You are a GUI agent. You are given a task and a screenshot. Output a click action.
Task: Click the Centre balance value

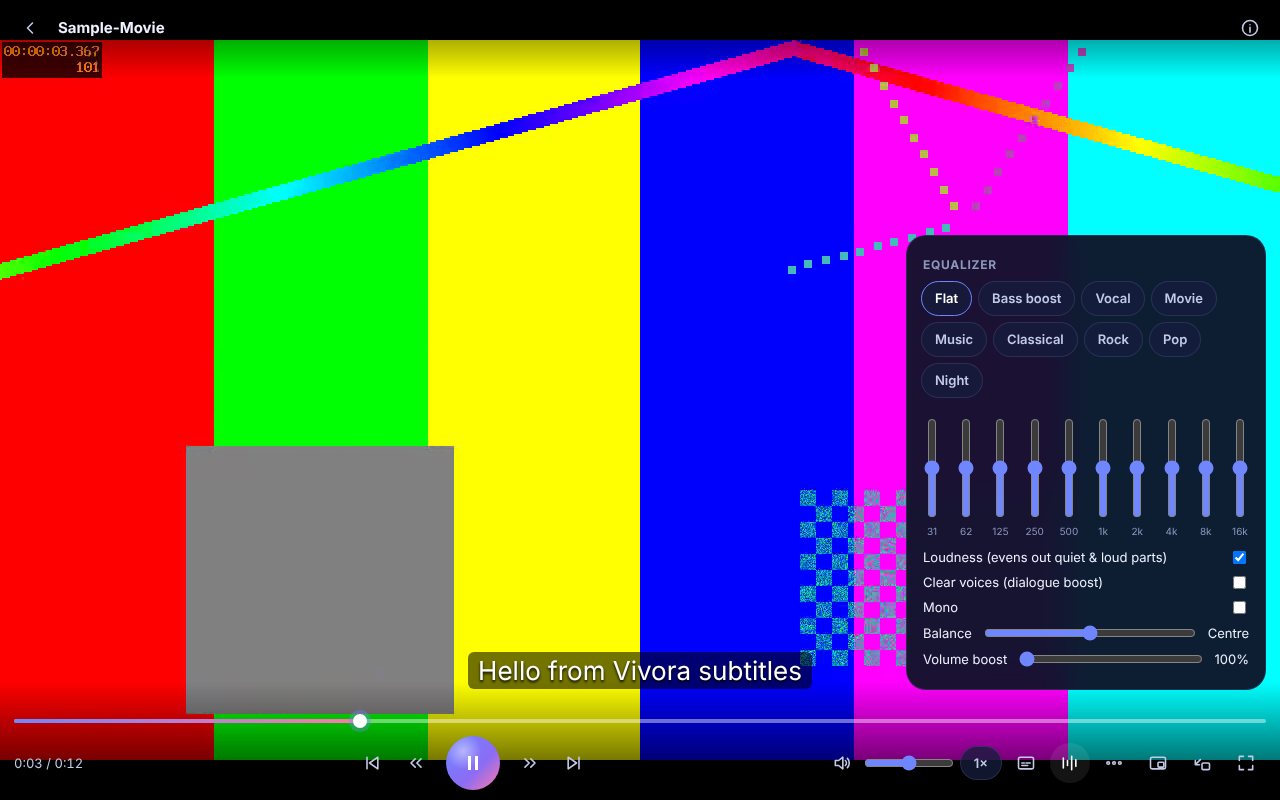pyautogui.click(x=1228, y=634)
